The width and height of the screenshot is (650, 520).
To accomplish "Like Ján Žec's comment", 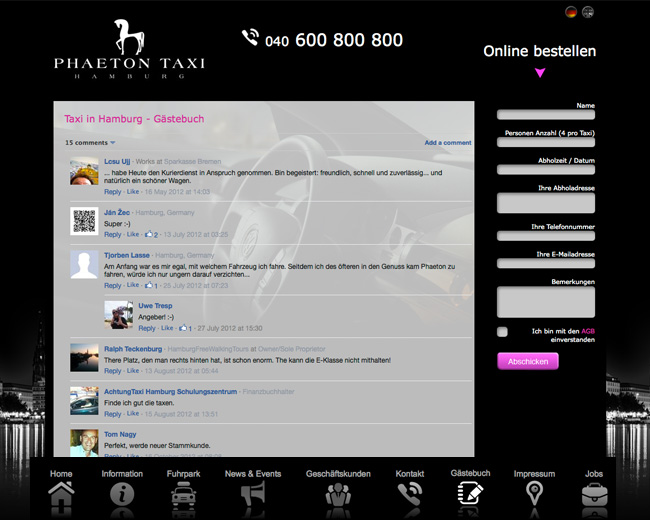I will point(133,235).
